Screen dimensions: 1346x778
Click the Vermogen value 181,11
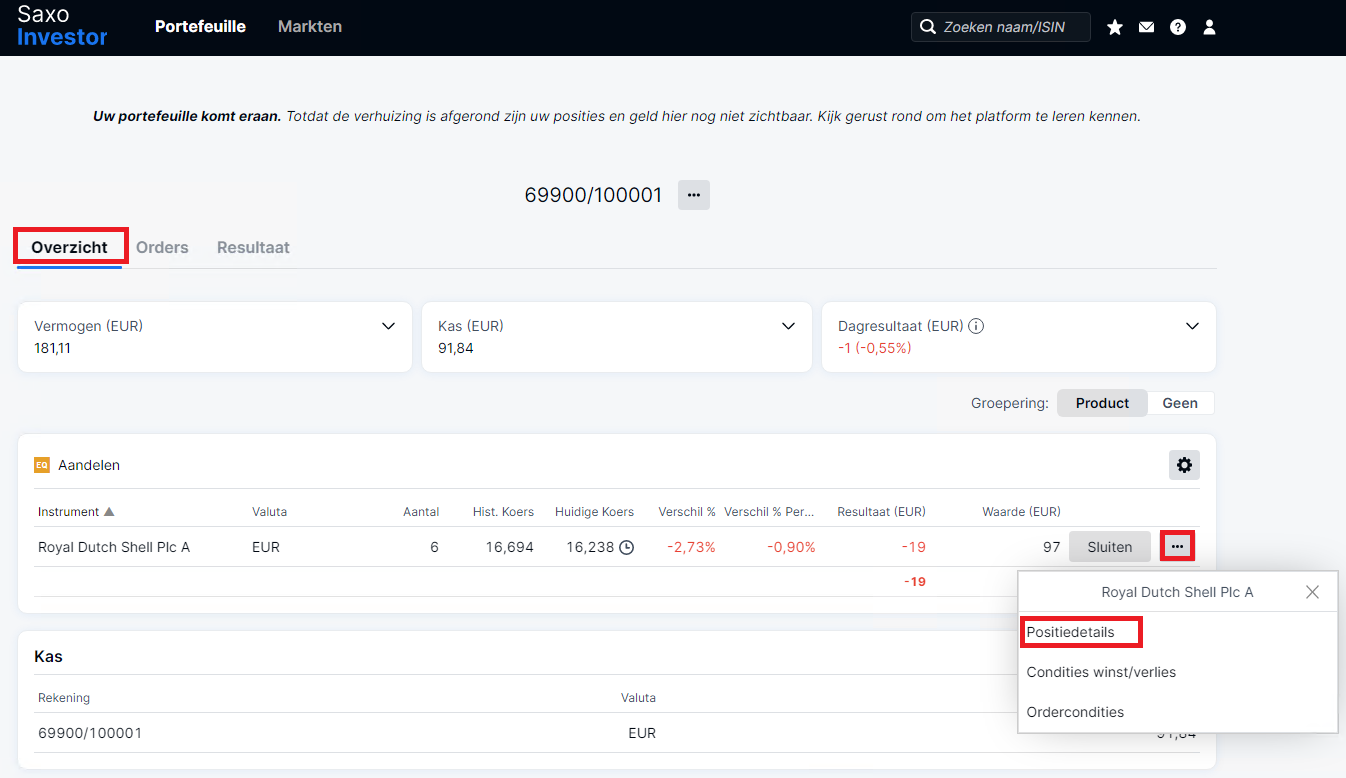(53, 348)
